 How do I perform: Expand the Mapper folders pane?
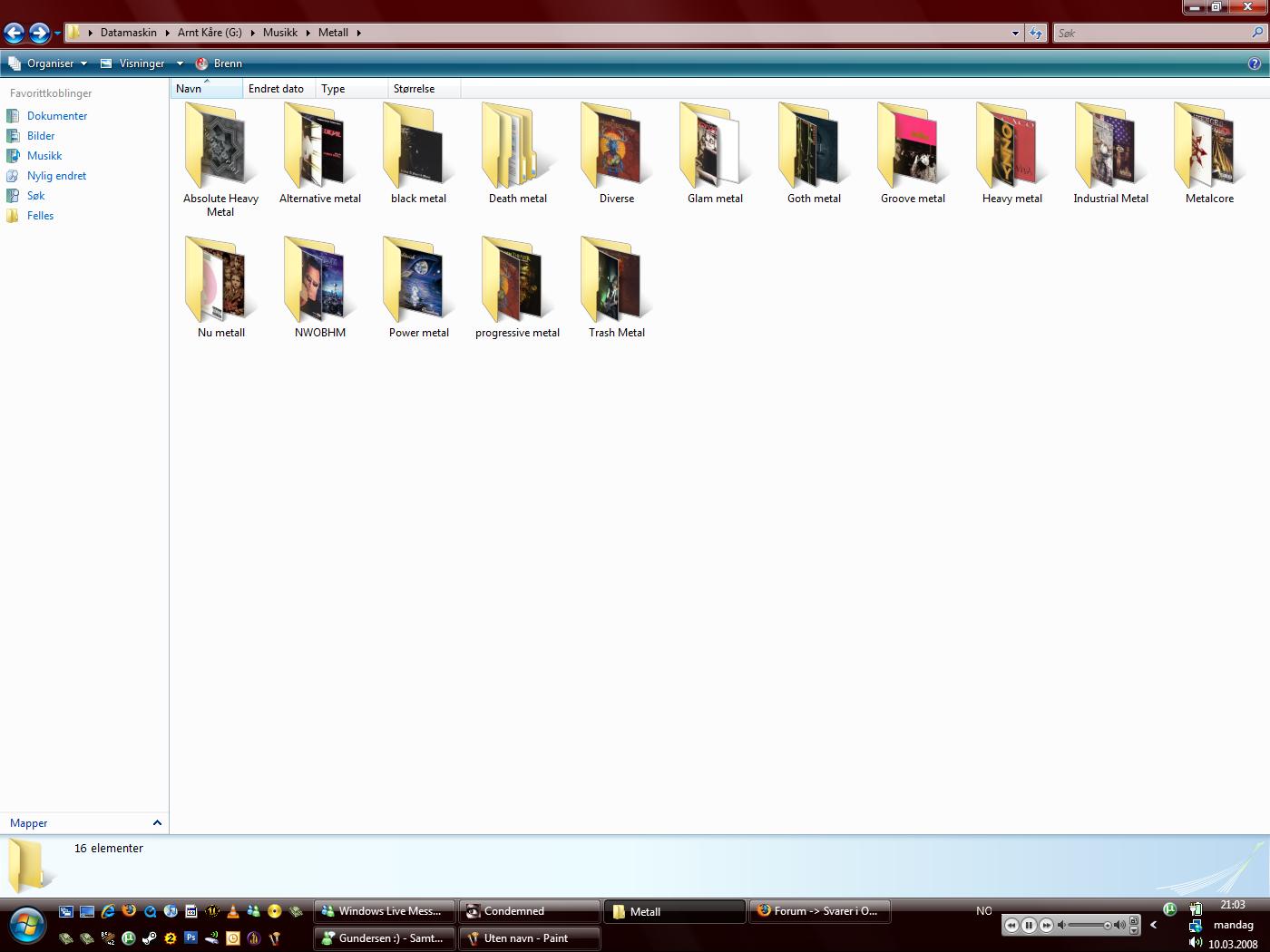[84, 823]
